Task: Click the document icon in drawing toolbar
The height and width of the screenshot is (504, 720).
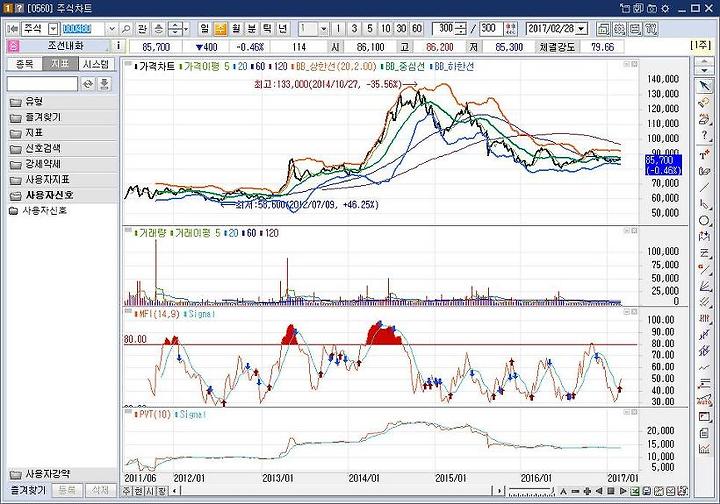Action: [704, 433]
